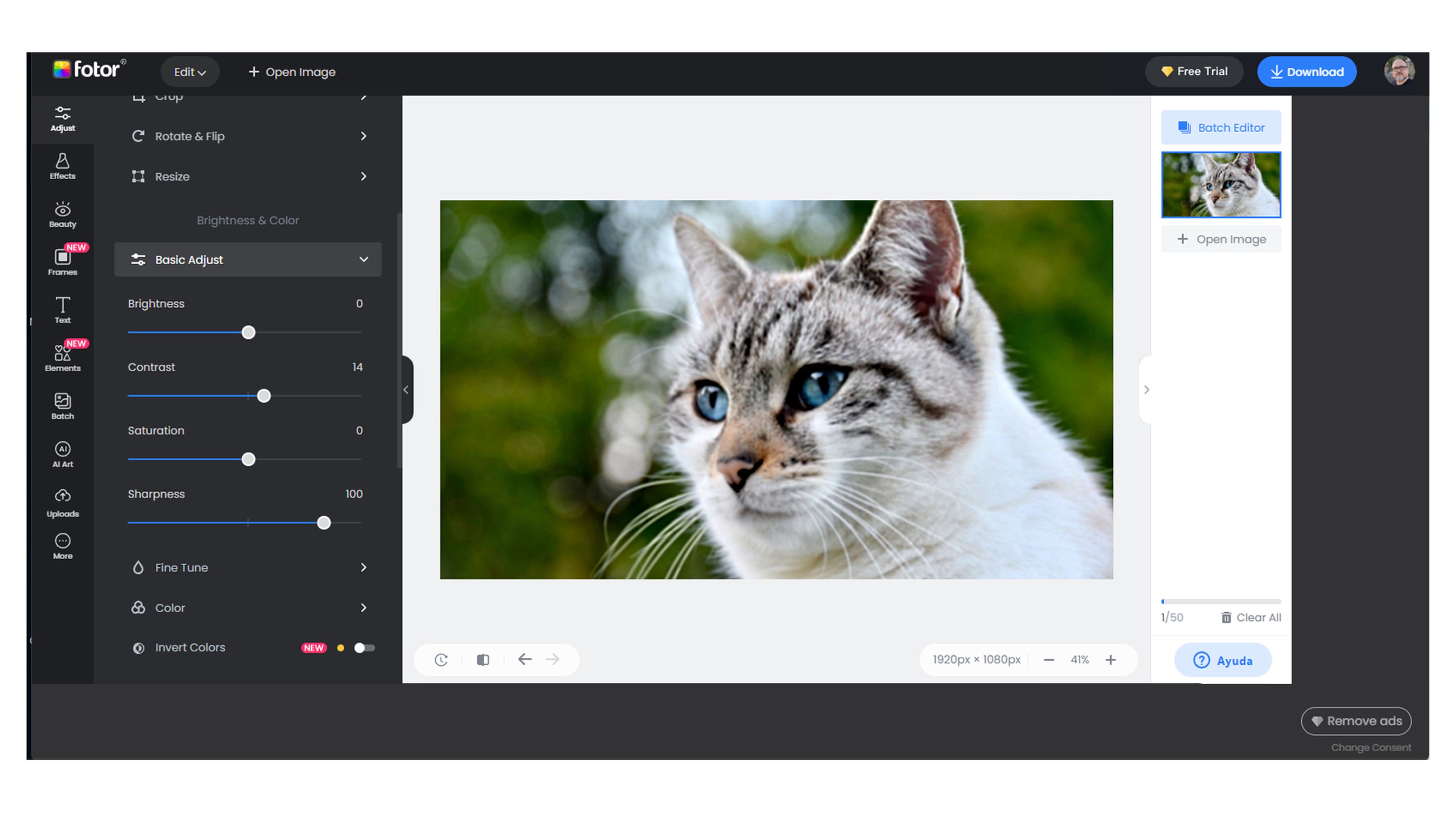1456x819 pixels.
Task: Click the Contrast slider handle
Action: point(264,395)
